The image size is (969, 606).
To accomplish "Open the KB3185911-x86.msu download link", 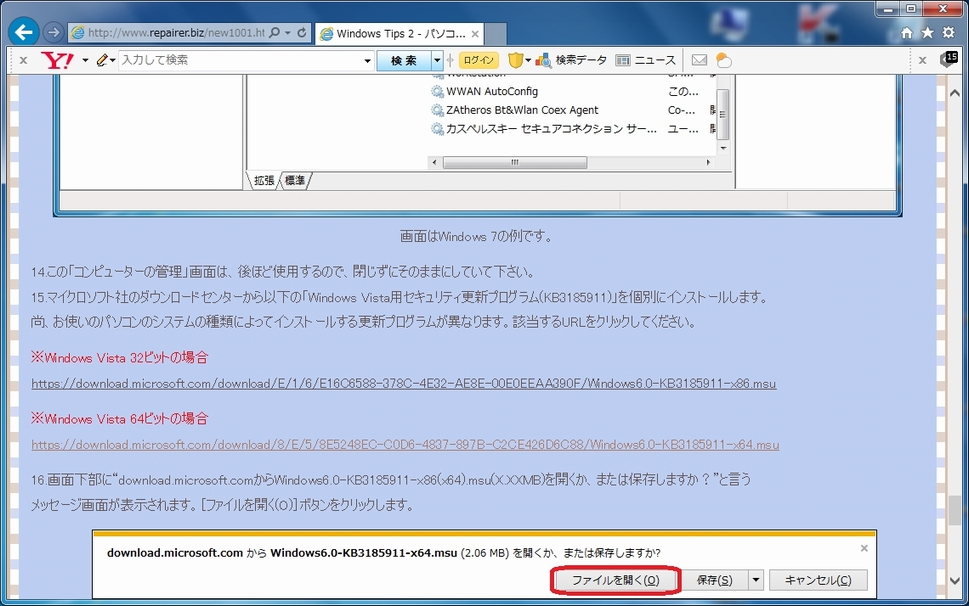I will click(x=404, y=384).
